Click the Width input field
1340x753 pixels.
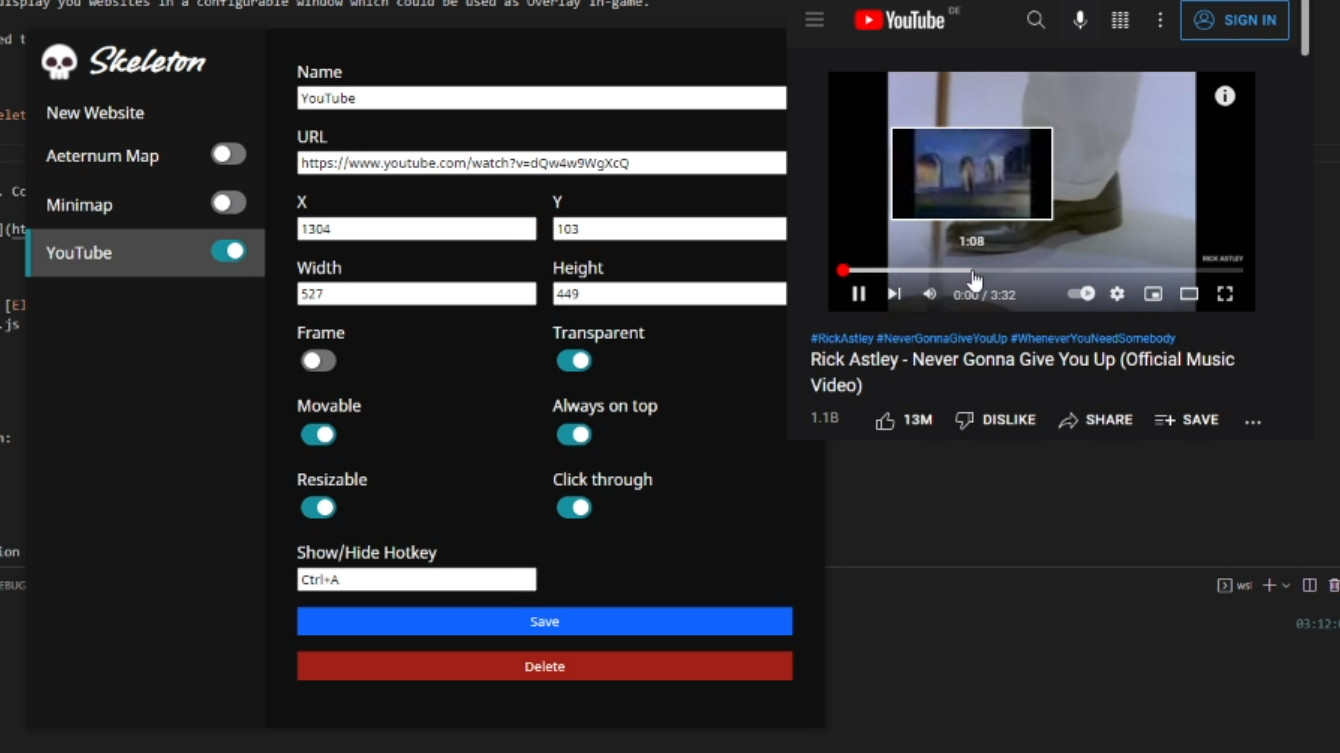416,294
